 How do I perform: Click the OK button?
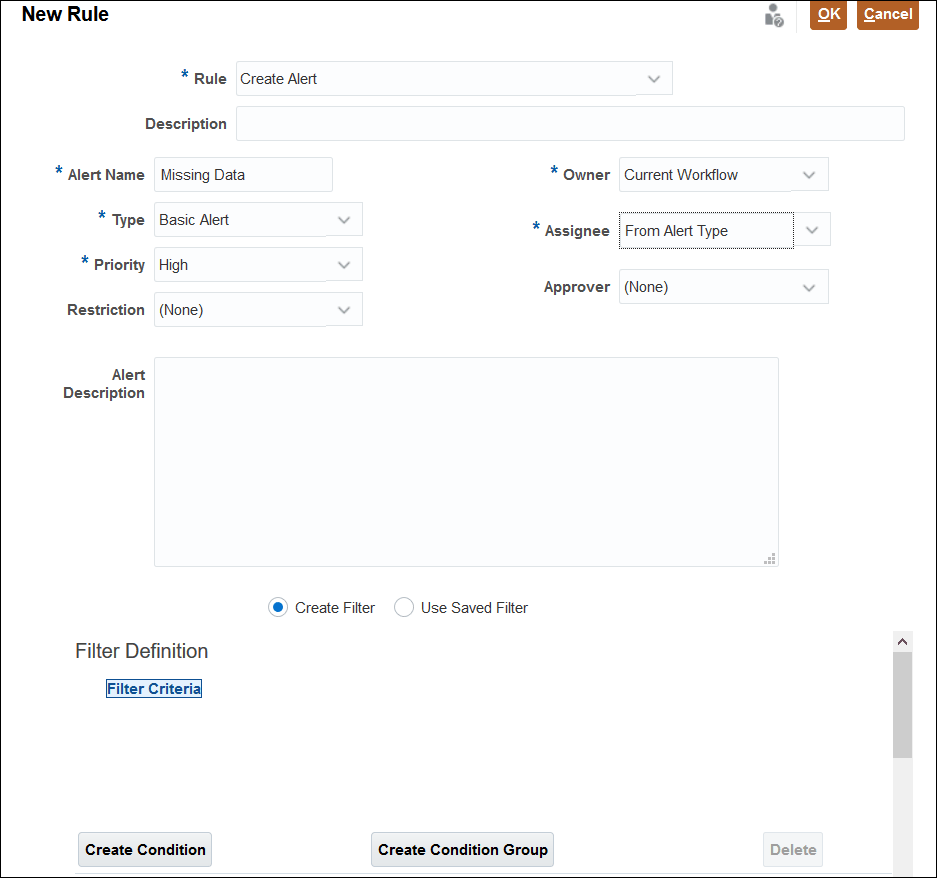click(828, 15)
